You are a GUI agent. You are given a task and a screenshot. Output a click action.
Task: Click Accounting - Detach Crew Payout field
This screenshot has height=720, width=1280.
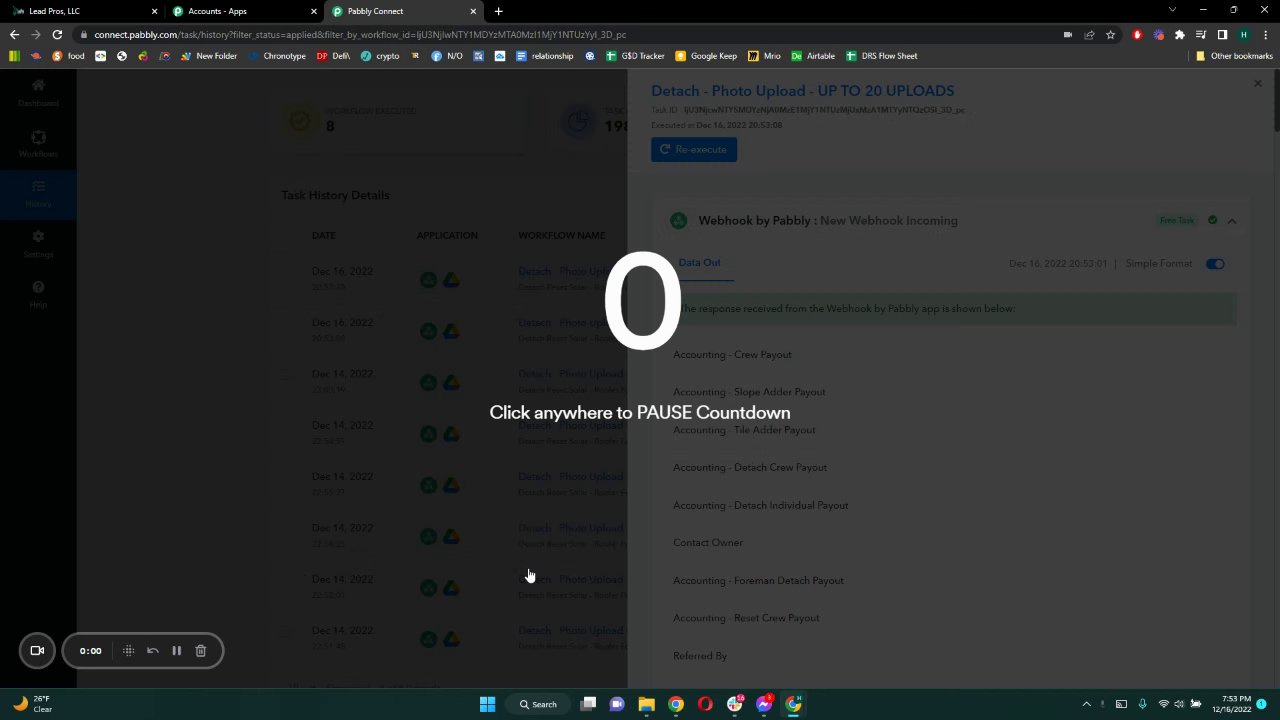750,468
